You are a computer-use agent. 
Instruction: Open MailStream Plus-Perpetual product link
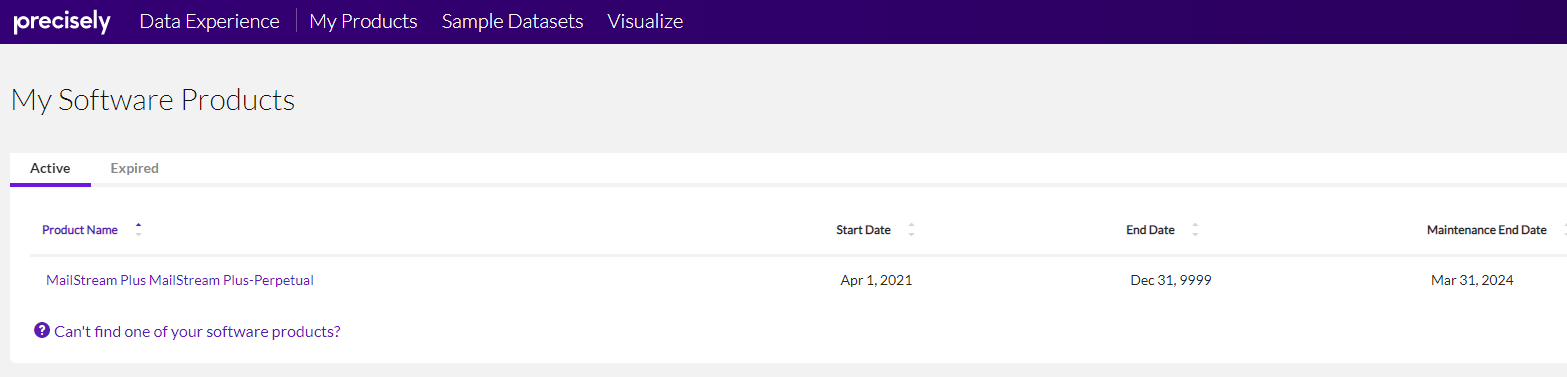pyautogui.click(x=180, y=281)
